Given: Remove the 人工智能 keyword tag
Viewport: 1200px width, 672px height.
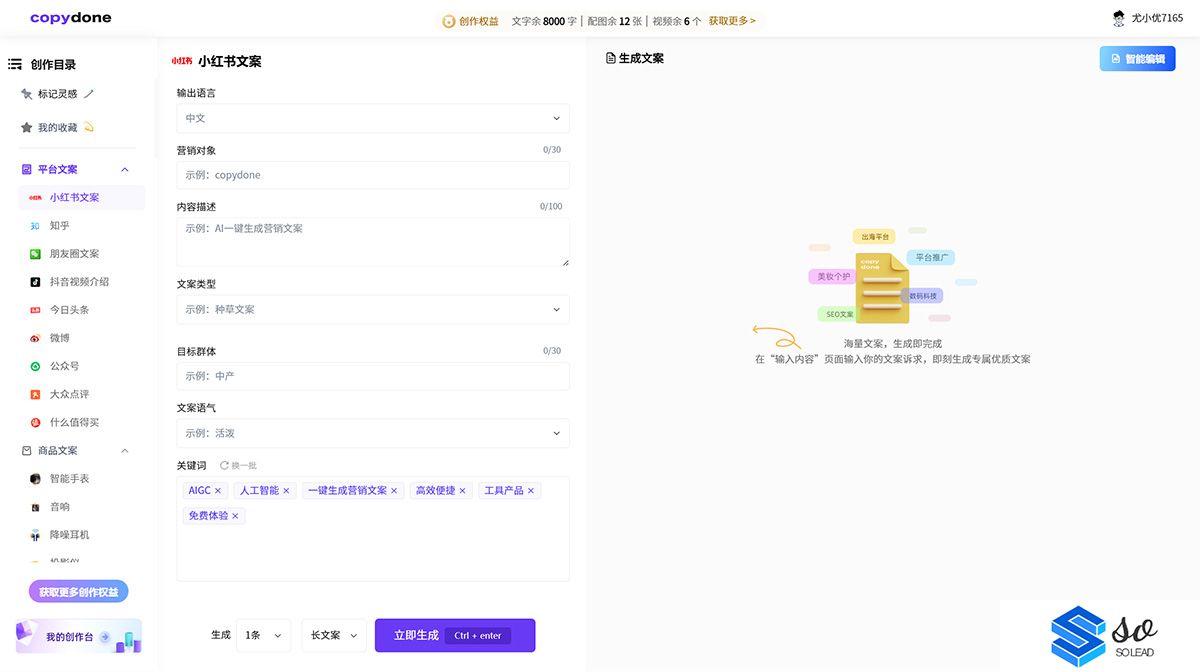Looking at the screenshot, I should 286,491.
